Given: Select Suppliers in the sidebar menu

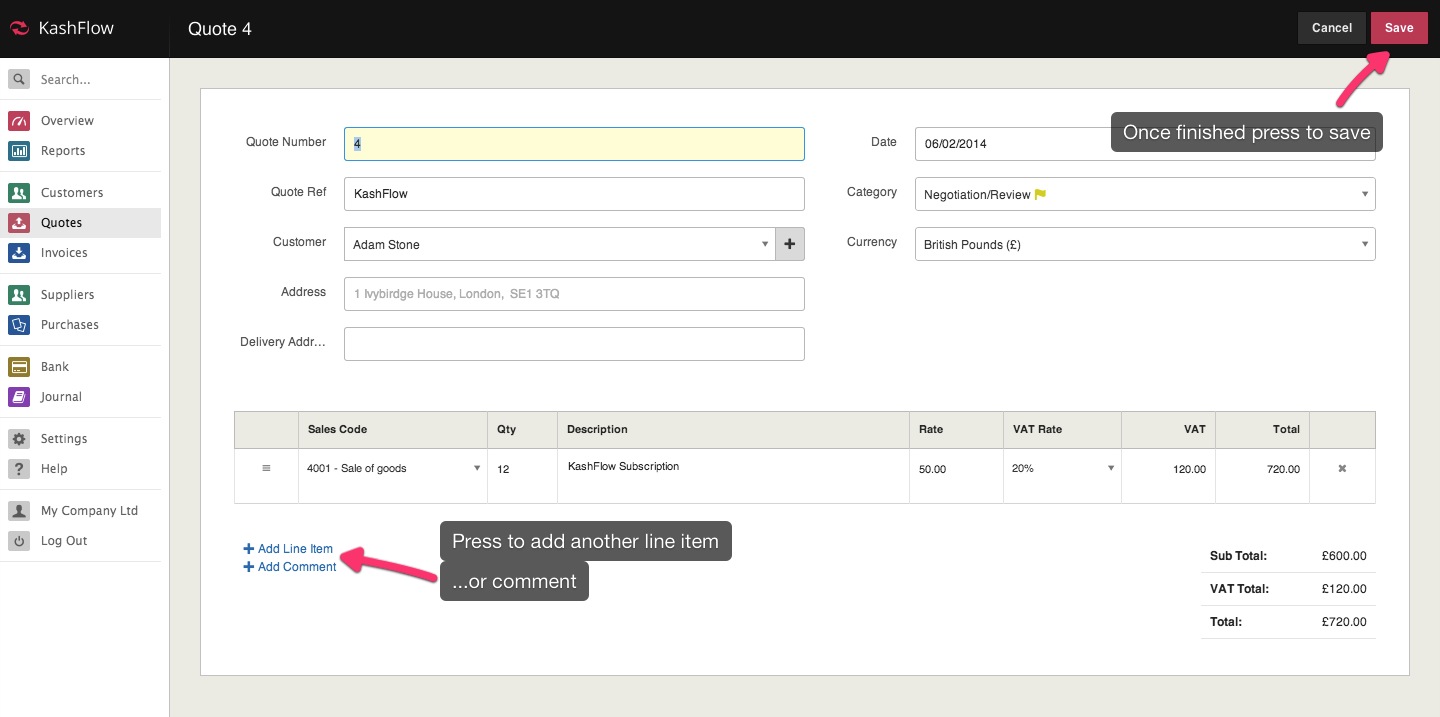Looking at the screenshot, I should click(x=67, y=295).
